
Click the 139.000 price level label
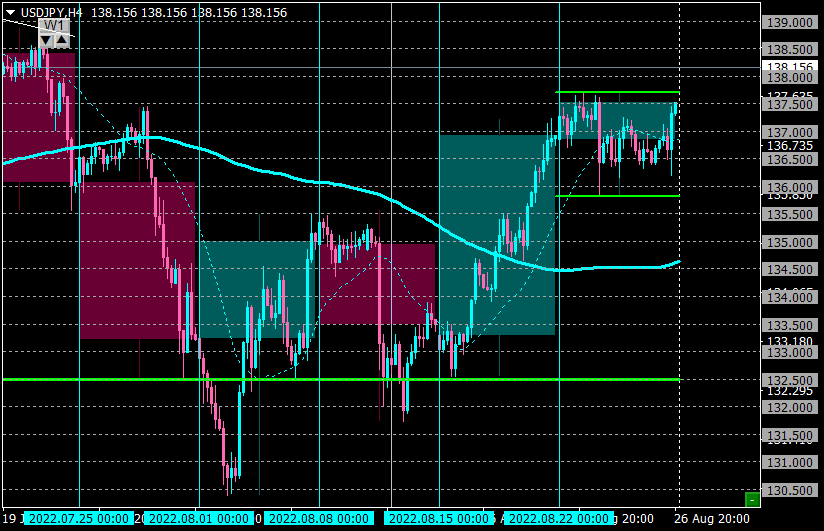tap(790, 22)
